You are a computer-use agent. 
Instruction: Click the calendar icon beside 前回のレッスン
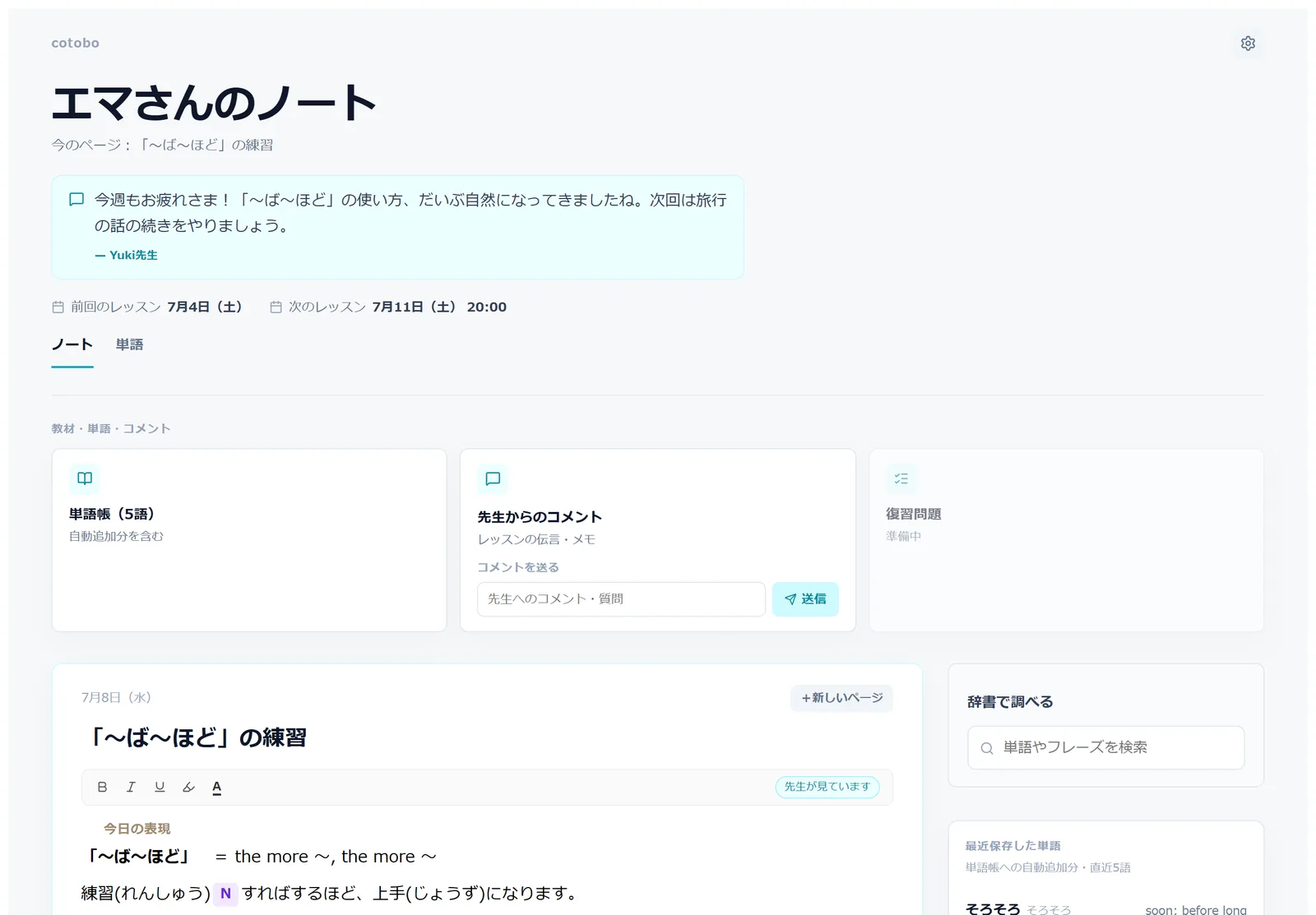[58, 307]
